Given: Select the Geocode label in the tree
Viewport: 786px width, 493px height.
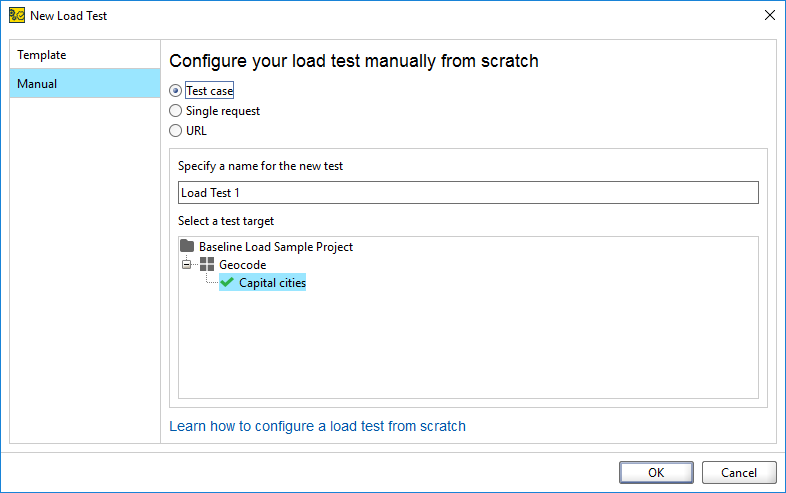Looking at the screenshot, I should pos(243,264).
